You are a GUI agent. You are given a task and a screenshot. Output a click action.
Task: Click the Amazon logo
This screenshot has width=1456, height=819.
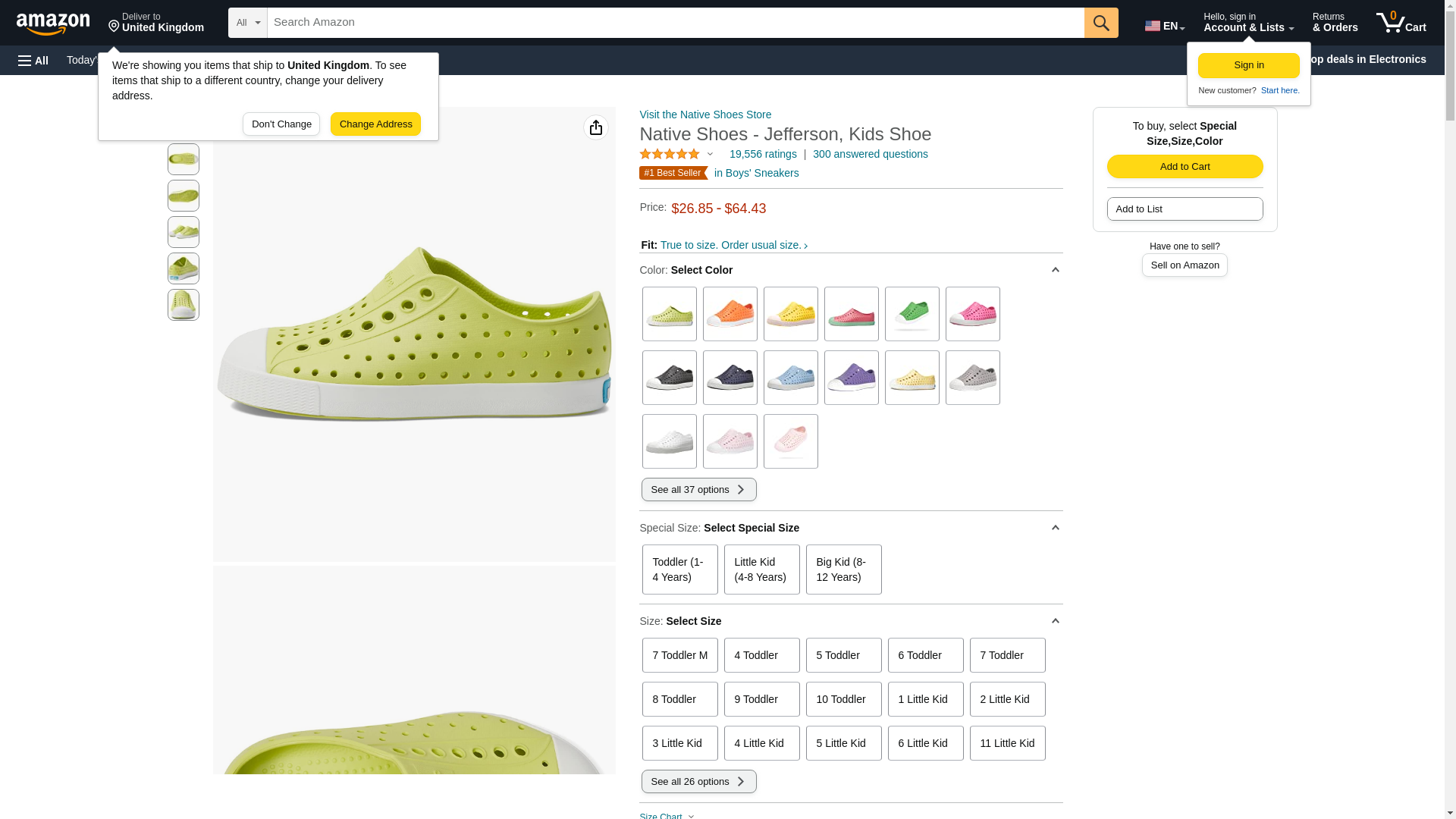pyautogui.click(x=53, y=24)
